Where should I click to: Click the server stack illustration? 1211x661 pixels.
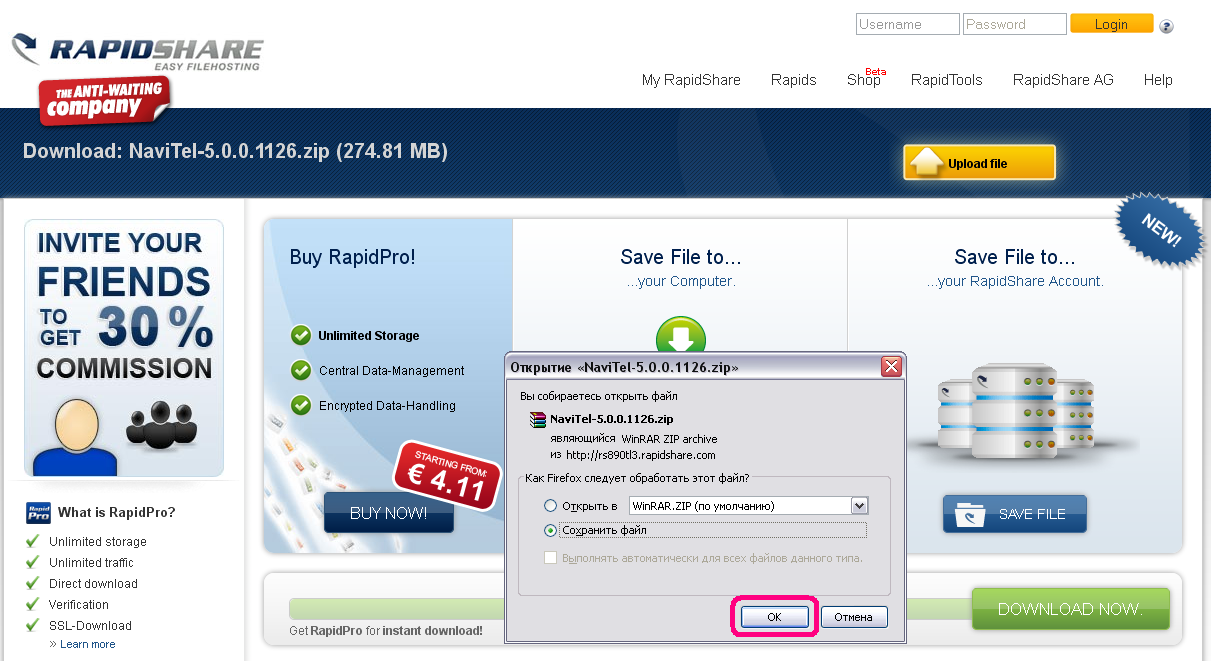(x=1014, y=413)
